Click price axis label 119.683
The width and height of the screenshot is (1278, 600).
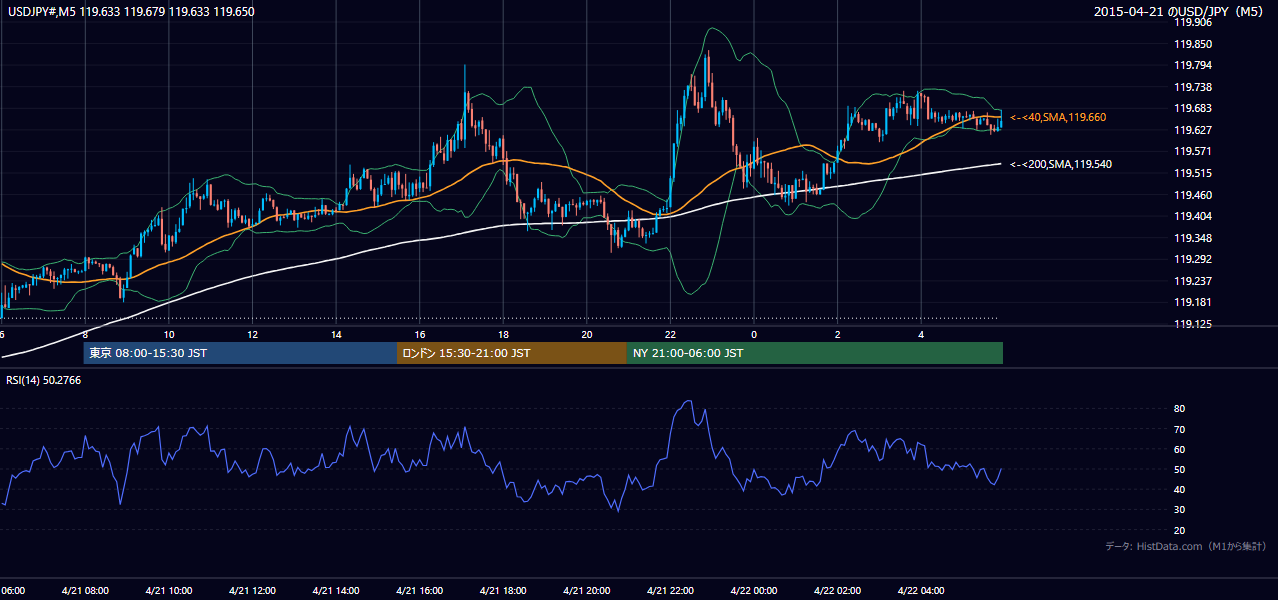point(1193,108)
